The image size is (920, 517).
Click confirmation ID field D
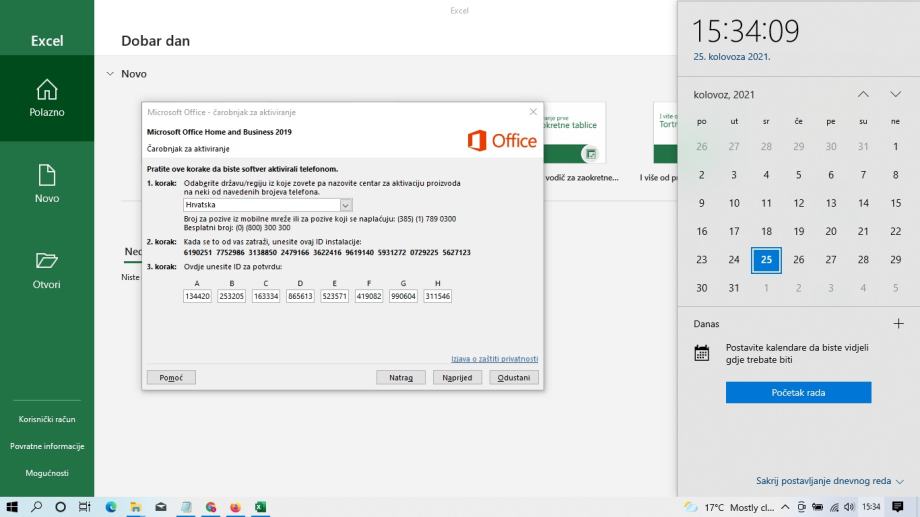(x=300, y=296)
